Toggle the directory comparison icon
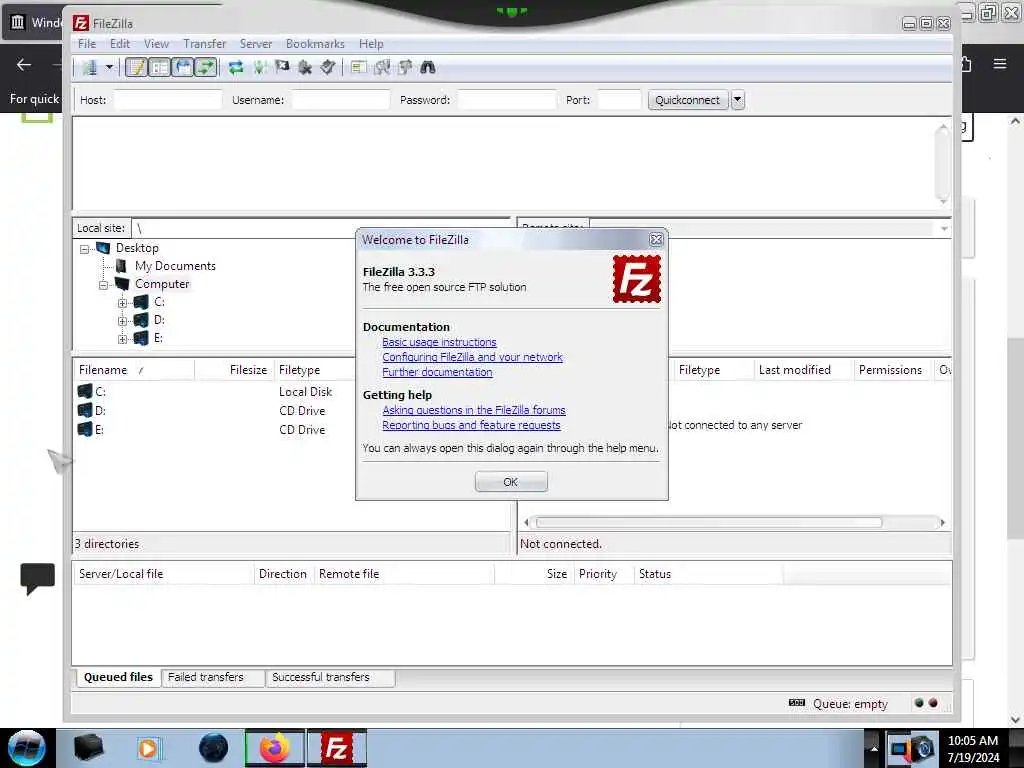Viewport: 1024px width, 768px height. point(382,67)
